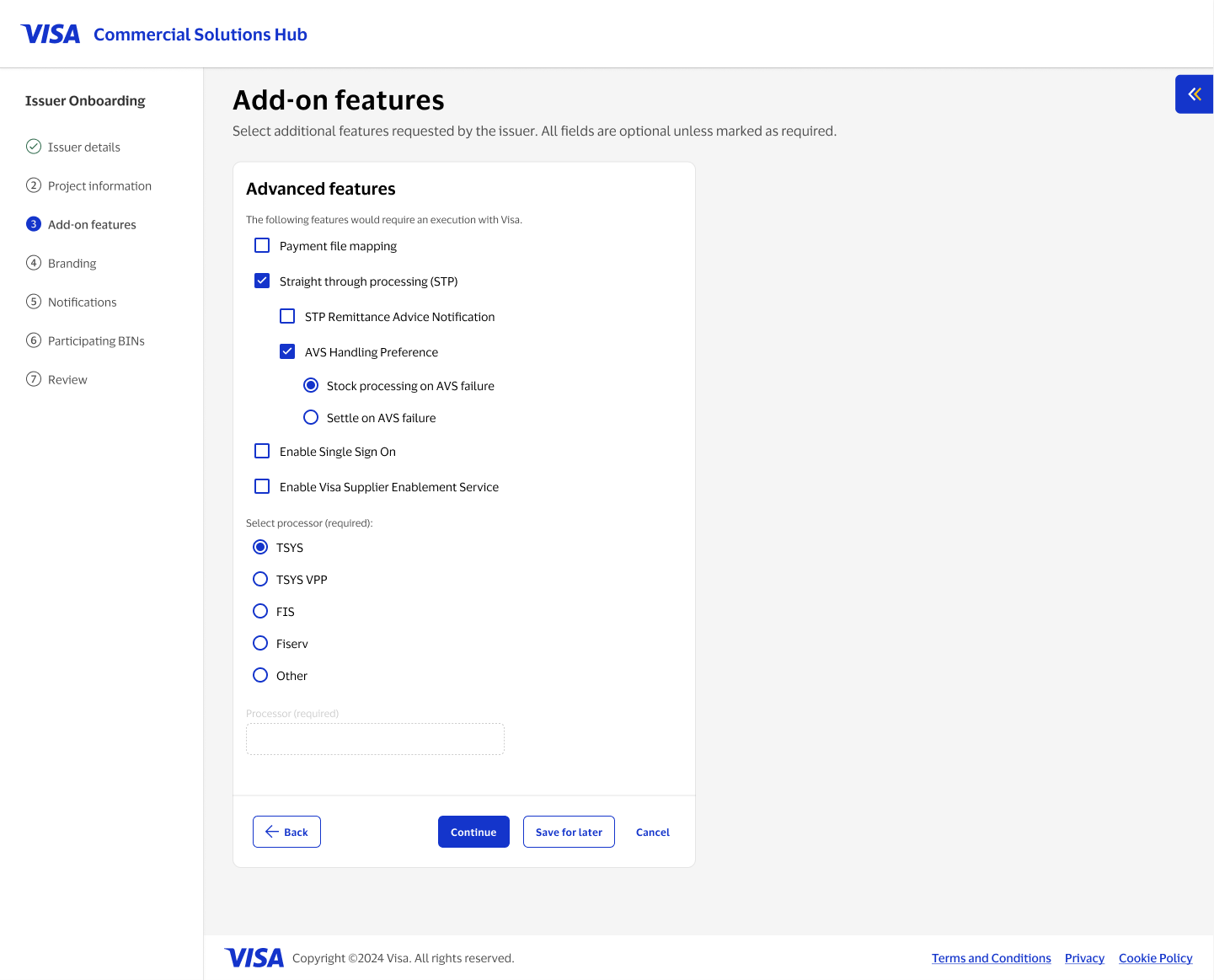
Task: Go to Project information step
Action: tap(99, 186)
